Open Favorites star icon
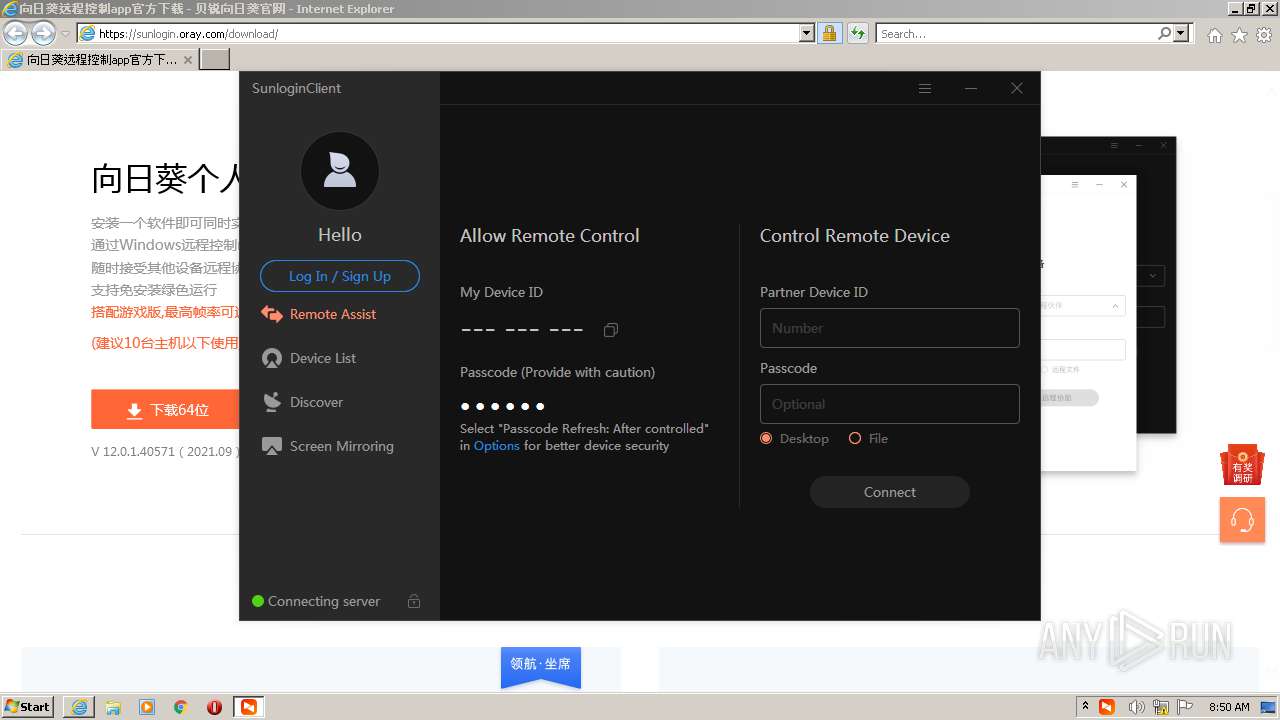Viewport: 1280px width, 720px height. coord(1239,35)
